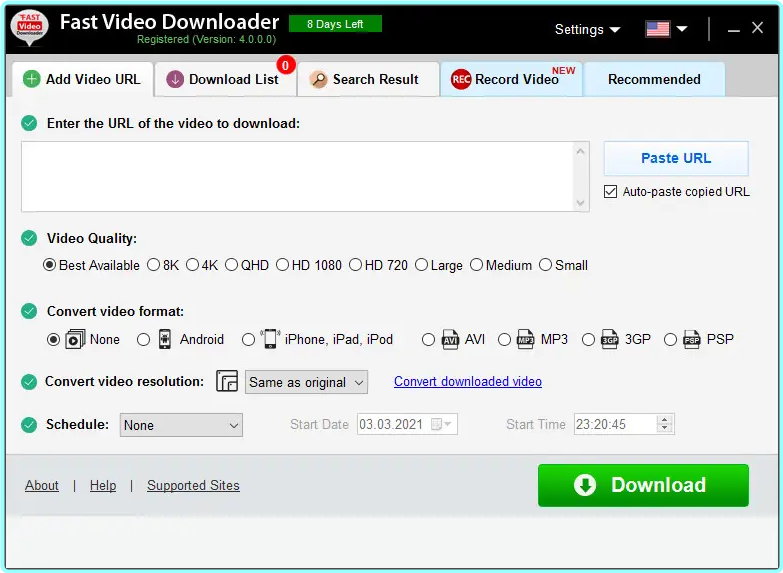
Task: Click the green check icon beside Schedule
Action: coord(29,425)
